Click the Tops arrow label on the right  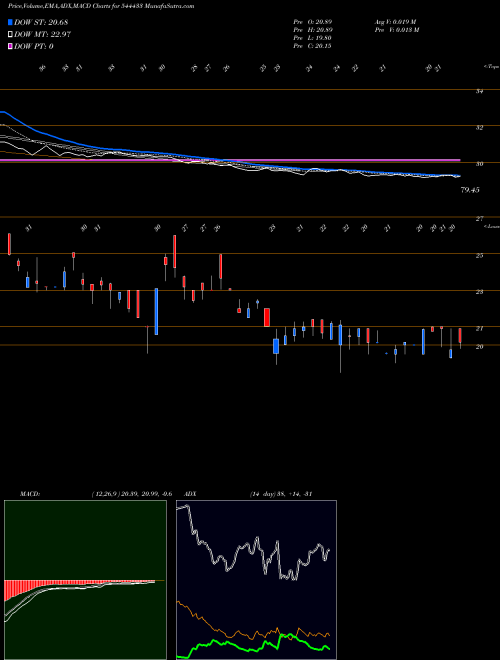[491, 67]
